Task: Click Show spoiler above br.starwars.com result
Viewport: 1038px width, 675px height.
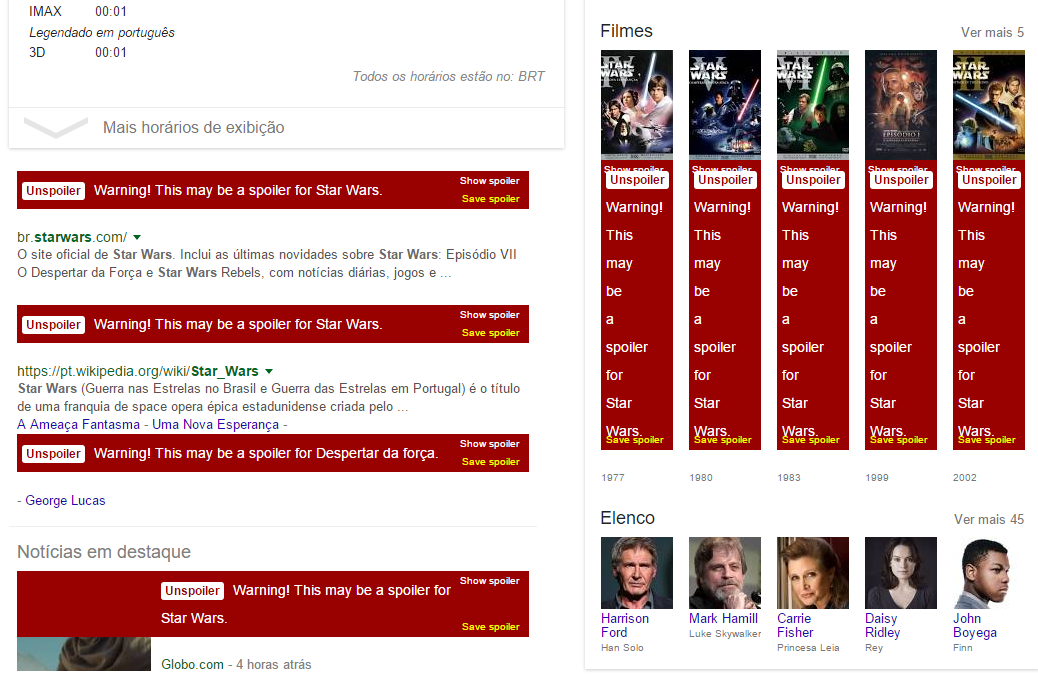Action: point(489,181)
